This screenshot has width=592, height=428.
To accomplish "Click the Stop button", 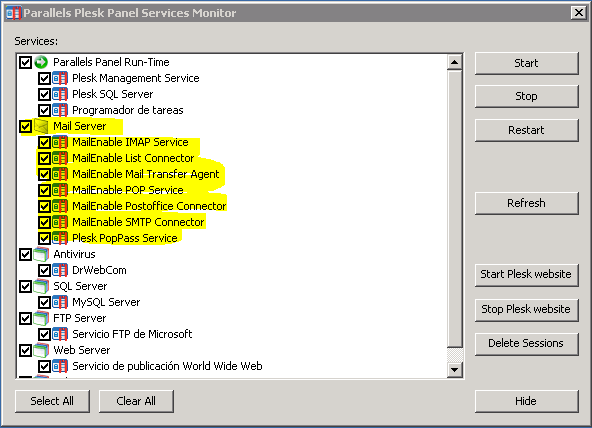I will 526,96.
